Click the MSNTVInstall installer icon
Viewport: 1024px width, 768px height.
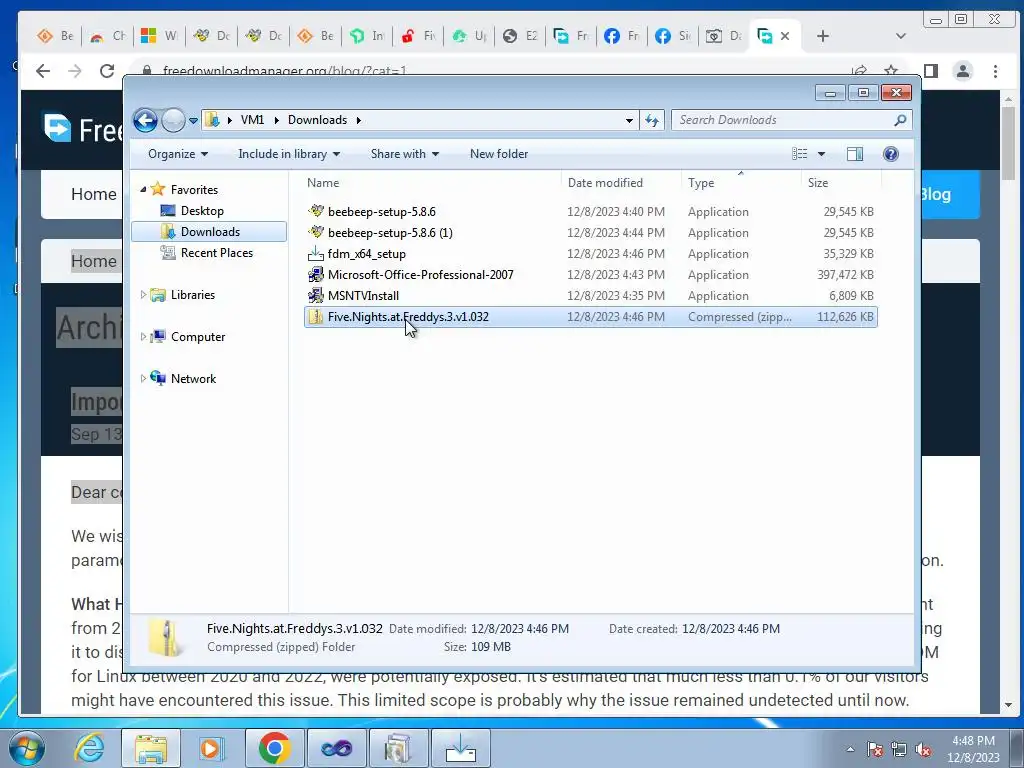[315, 295]
